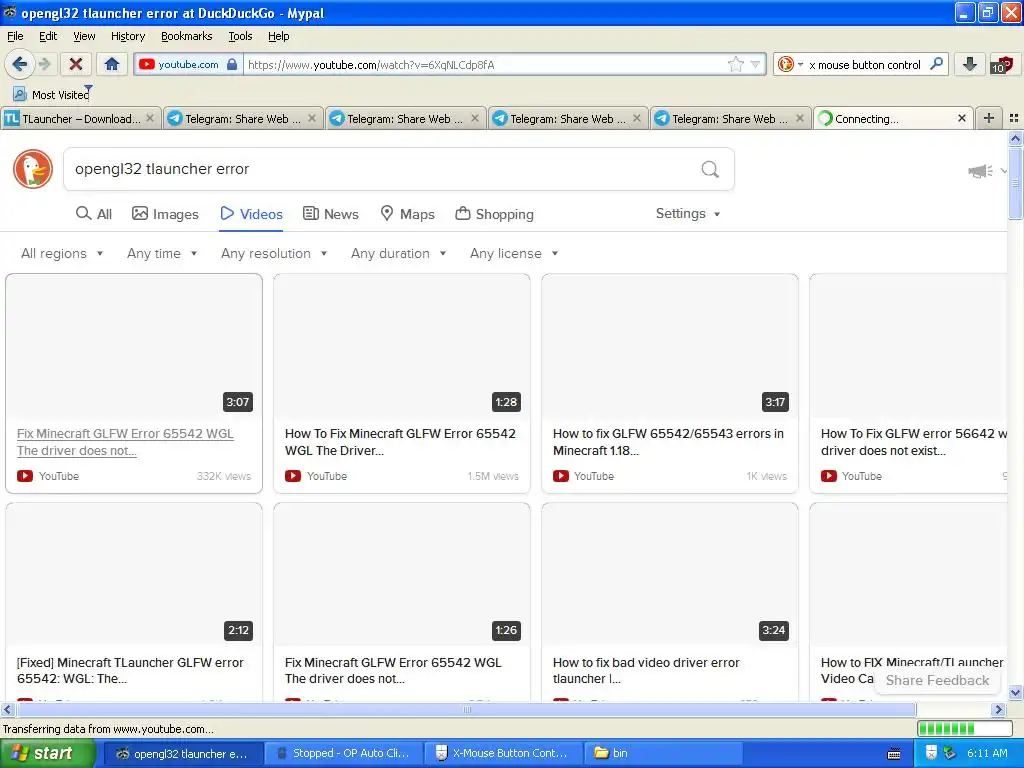Screen dimensions: 1024x768
Task: Switch to Shopping results
Action: point(494,214)
